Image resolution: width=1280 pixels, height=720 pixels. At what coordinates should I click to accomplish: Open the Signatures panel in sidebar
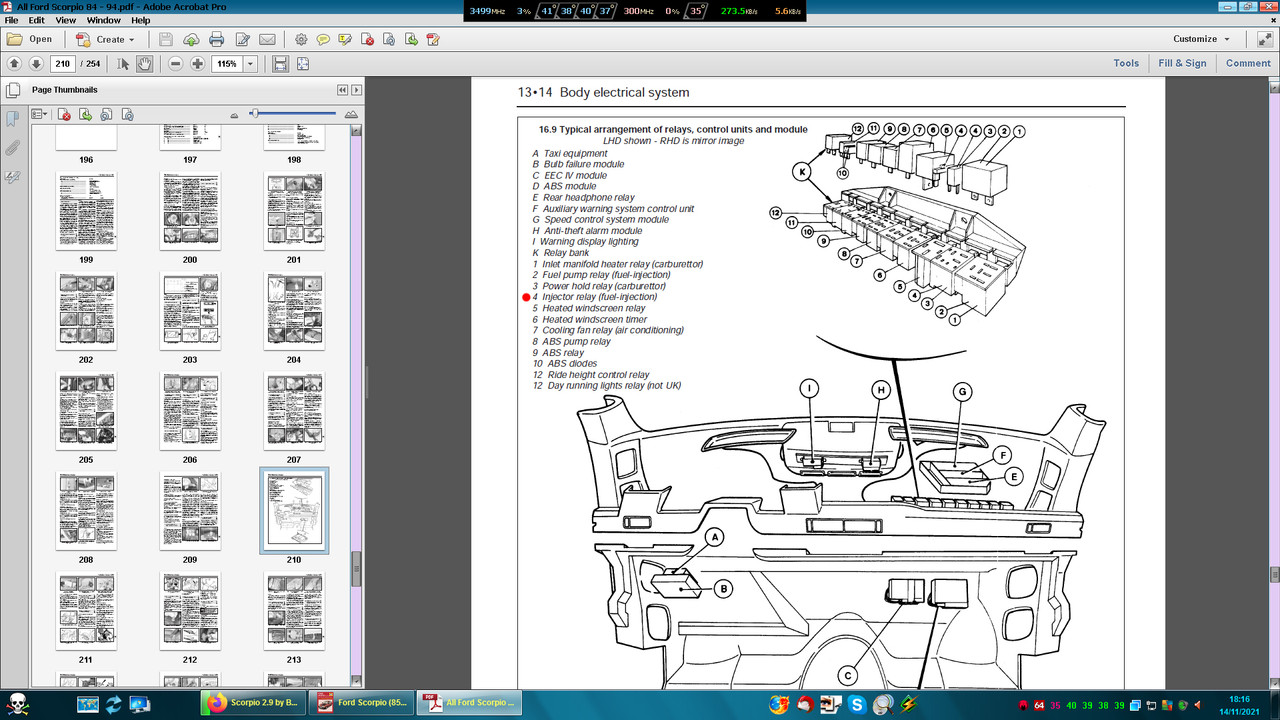point(12,177)
